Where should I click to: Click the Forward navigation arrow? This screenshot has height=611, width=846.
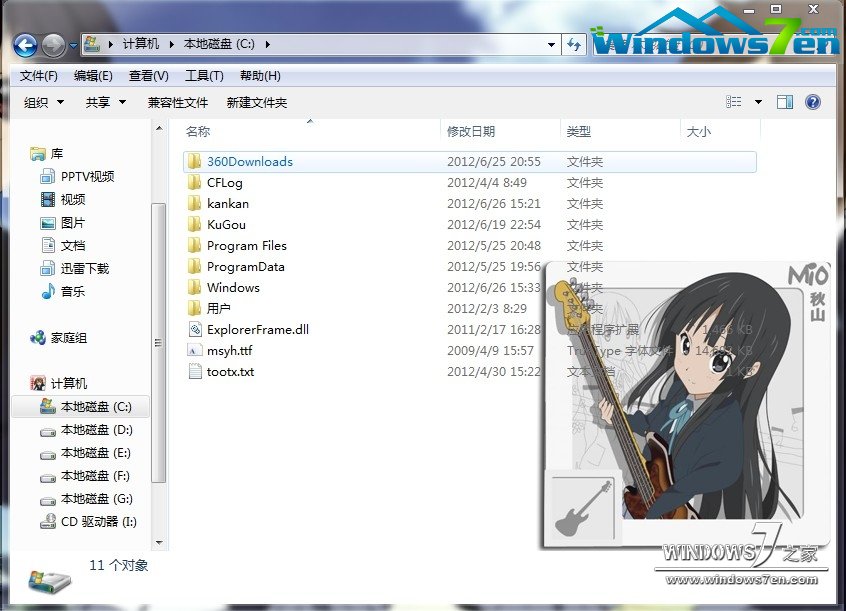[x=53, y=45]
